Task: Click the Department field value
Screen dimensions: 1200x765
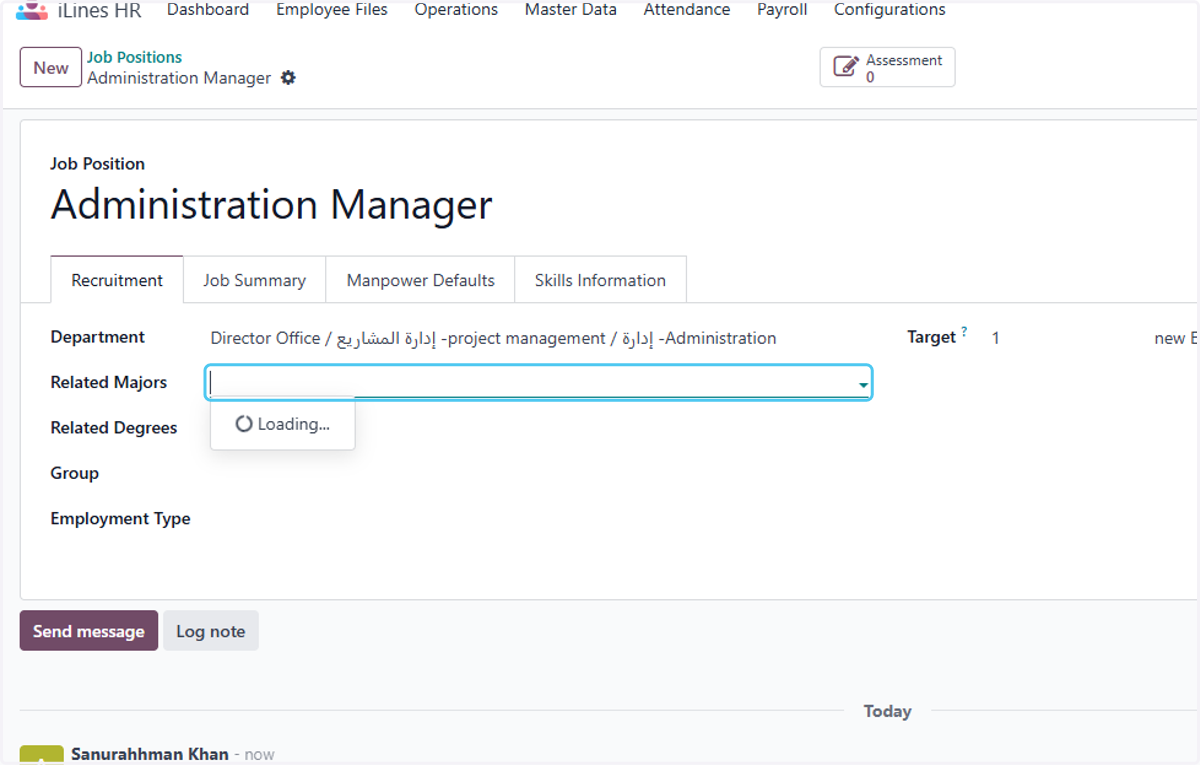Action: (x=493, y=338)
